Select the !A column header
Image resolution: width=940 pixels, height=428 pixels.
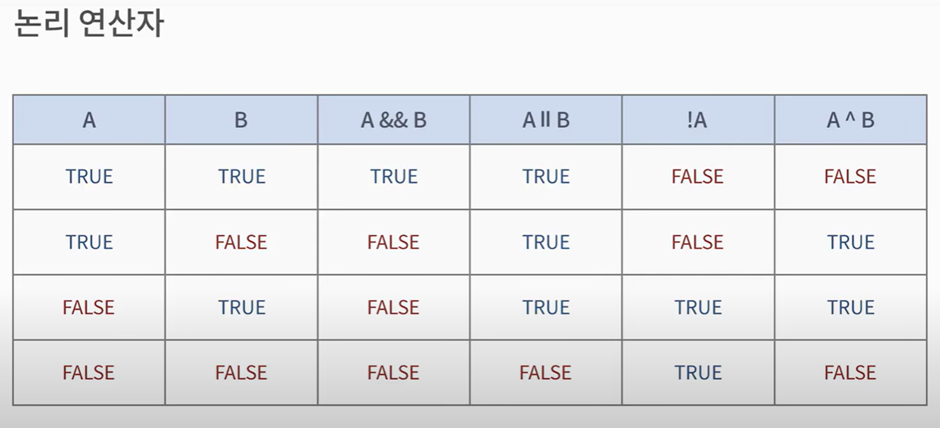pos(698,120)
